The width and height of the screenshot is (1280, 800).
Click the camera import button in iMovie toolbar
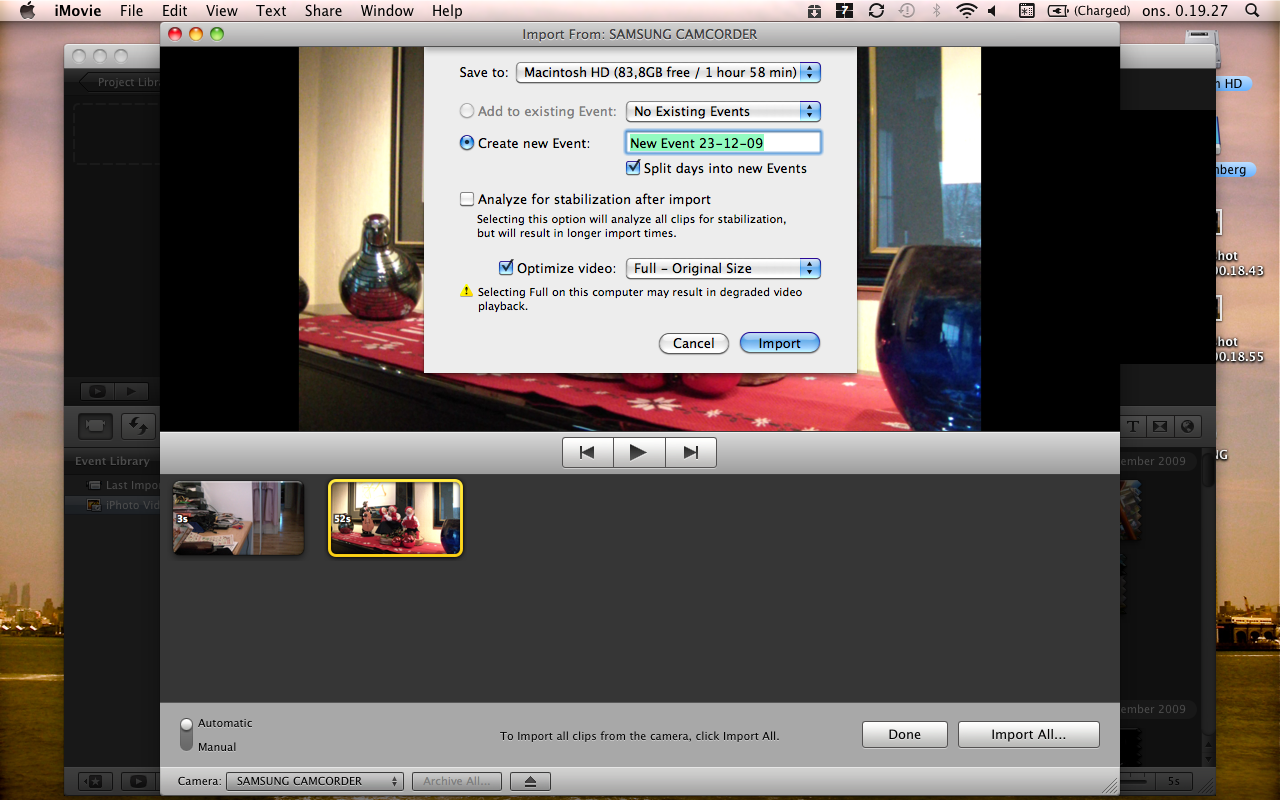pos(95,426)
